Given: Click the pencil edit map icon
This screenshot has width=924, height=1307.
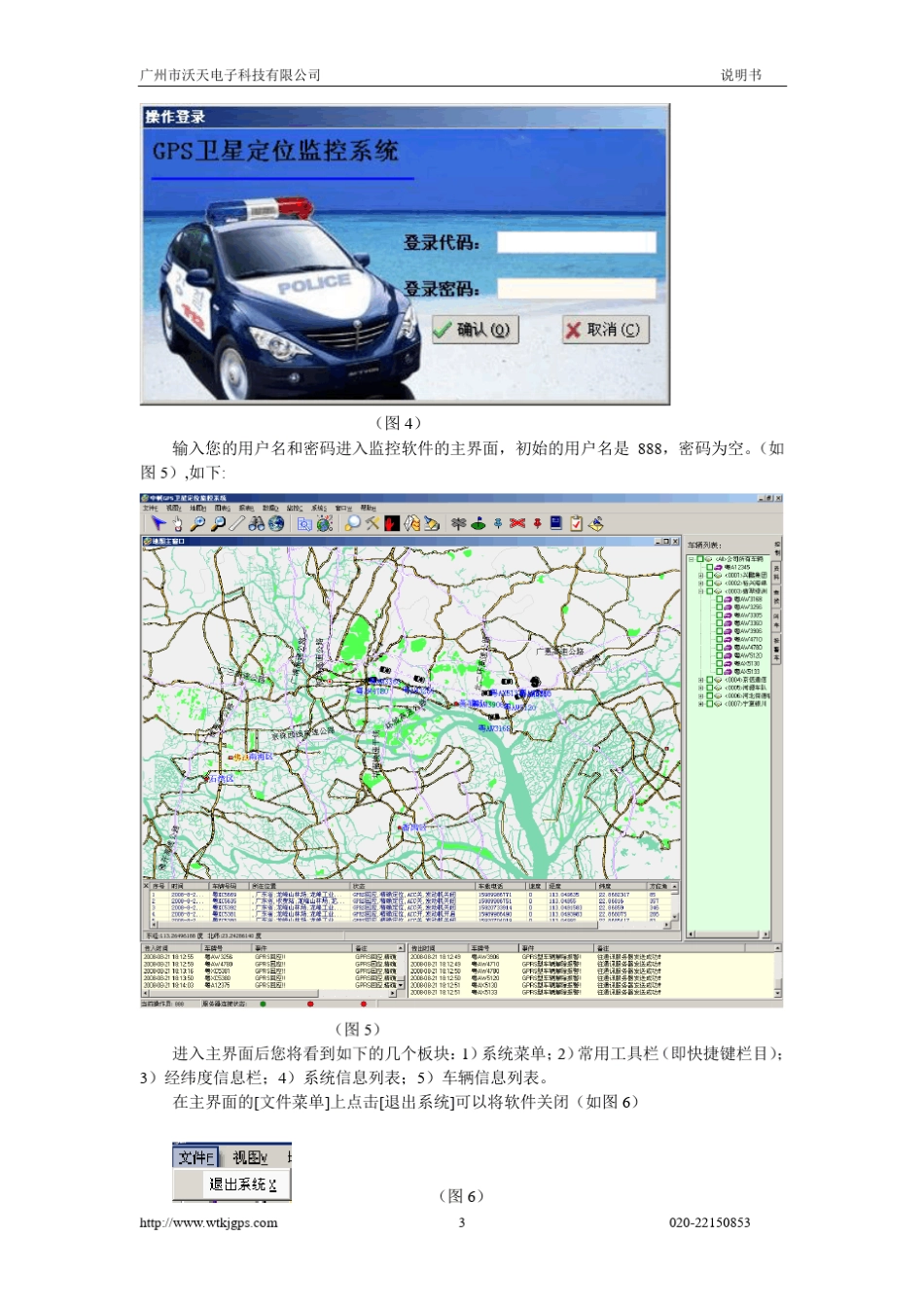Looking at the screenshot, I should coord(432,523).
